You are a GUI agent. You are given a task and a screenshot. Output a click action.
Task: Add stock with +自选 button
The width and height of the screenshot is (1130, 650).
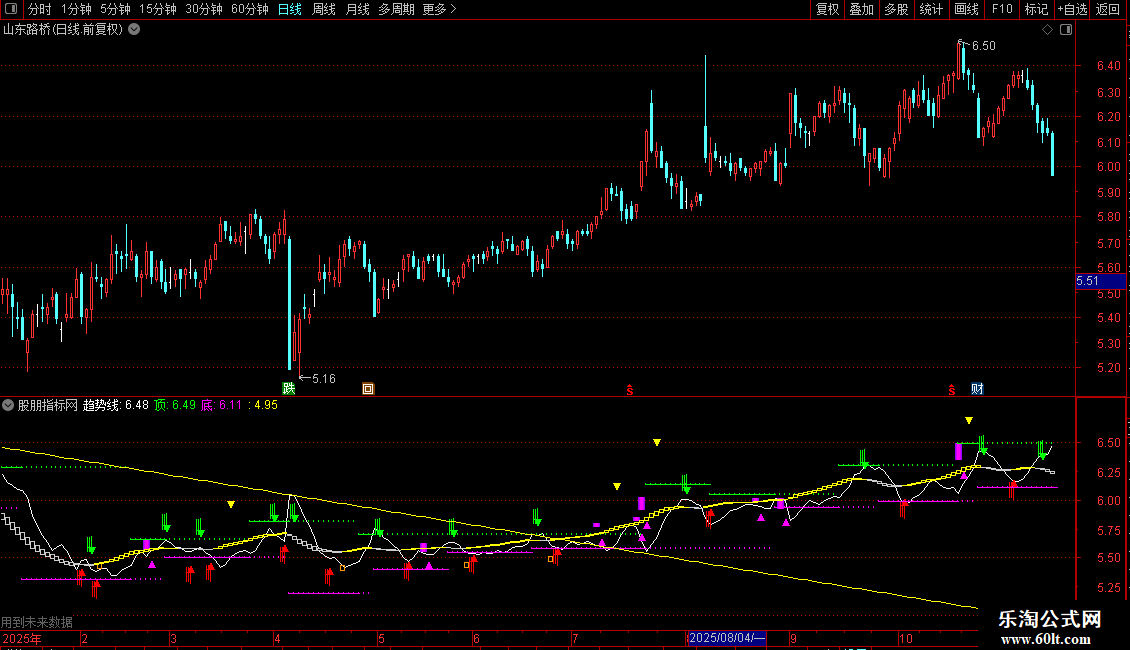point(1072,9)
